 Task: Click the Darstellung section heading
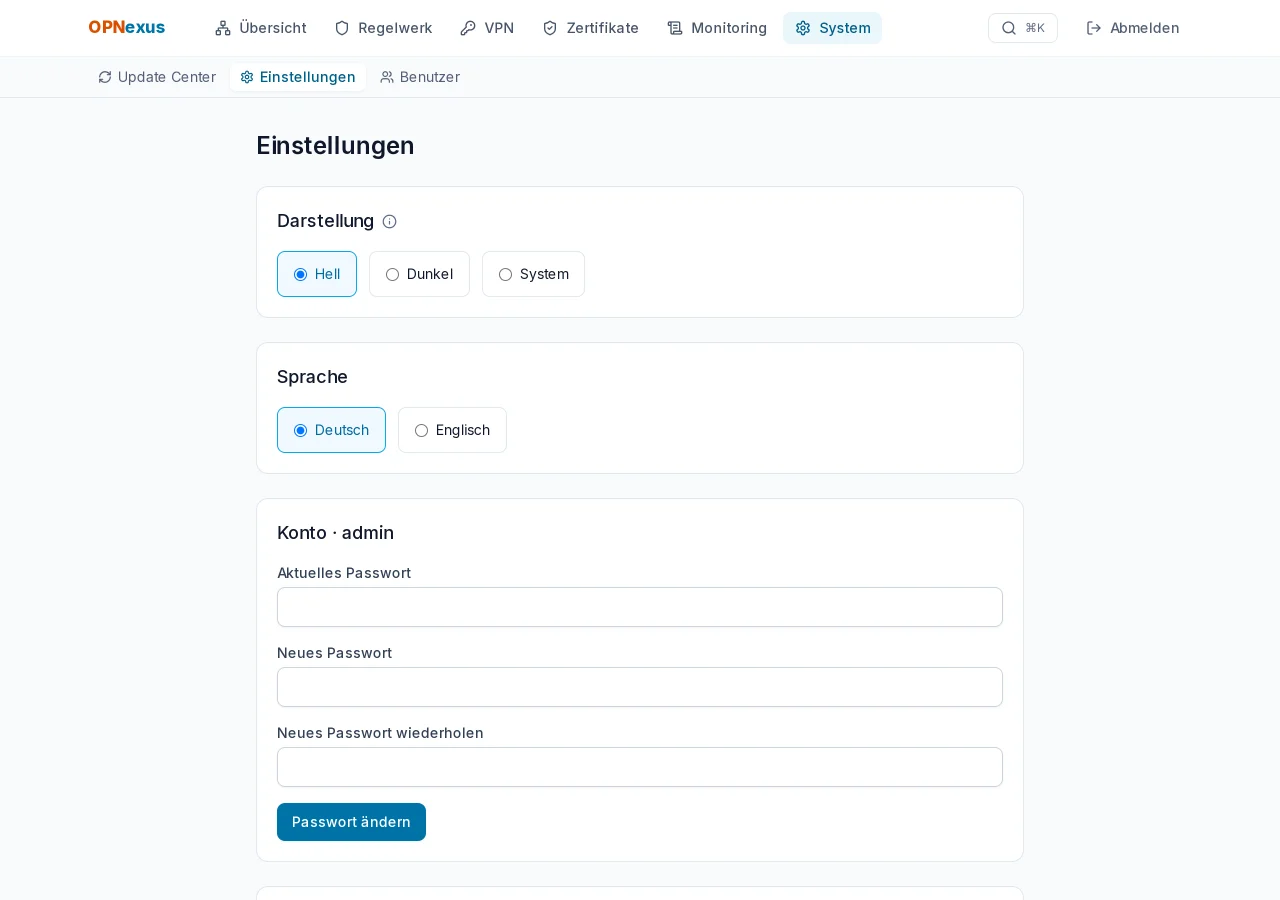click(x=325, y=221)
